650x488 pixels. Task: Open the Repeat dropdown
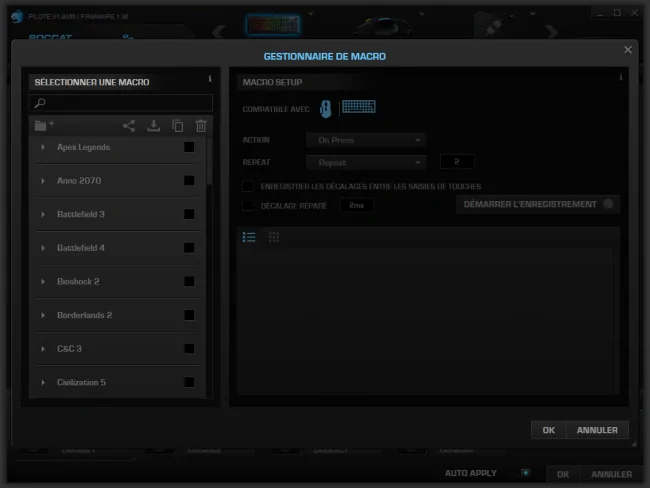click(x=366, y=163)
